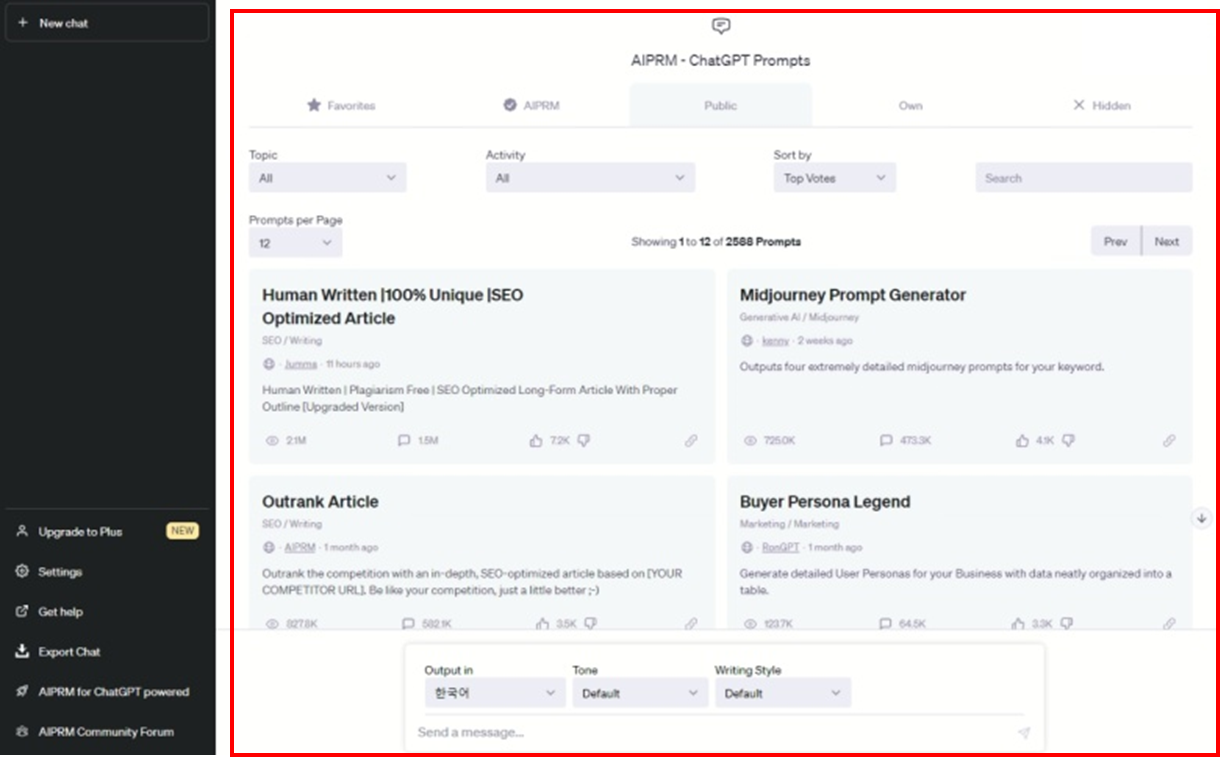Click the Export Chat download icon

click(22, 652)
